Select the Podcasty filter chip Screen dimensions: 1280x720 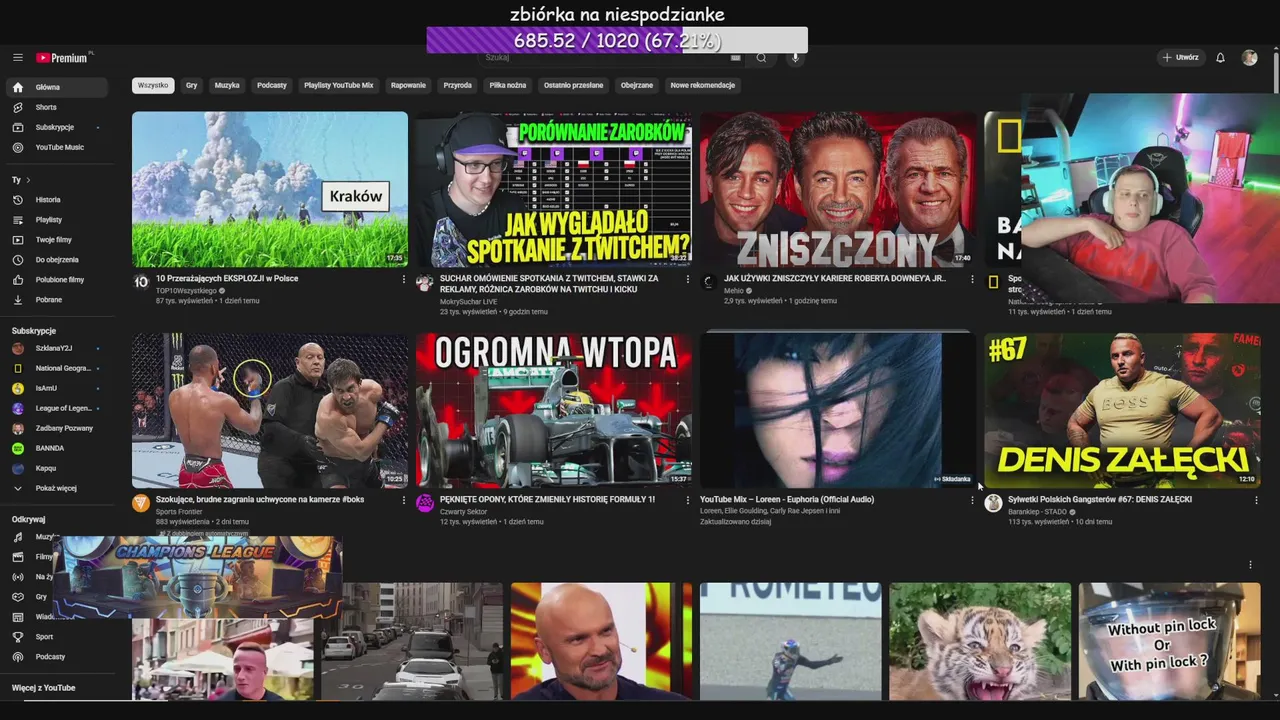[272, 86]
